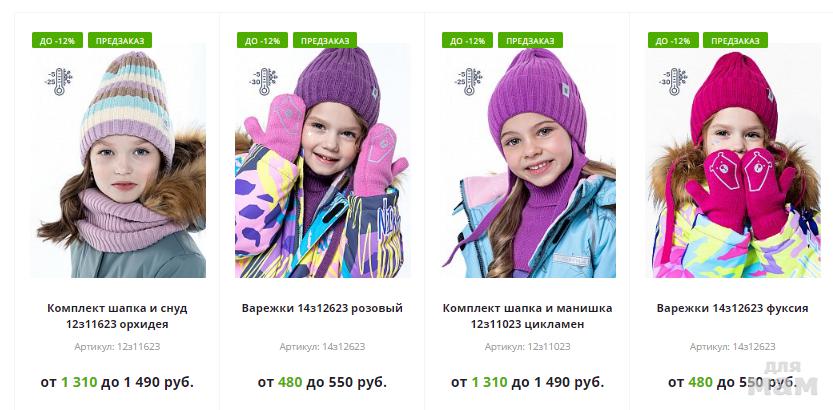This screenshot has height=410, width=833.
Task: Open fuchsia mittens product photo
Action: pos(733,160)
